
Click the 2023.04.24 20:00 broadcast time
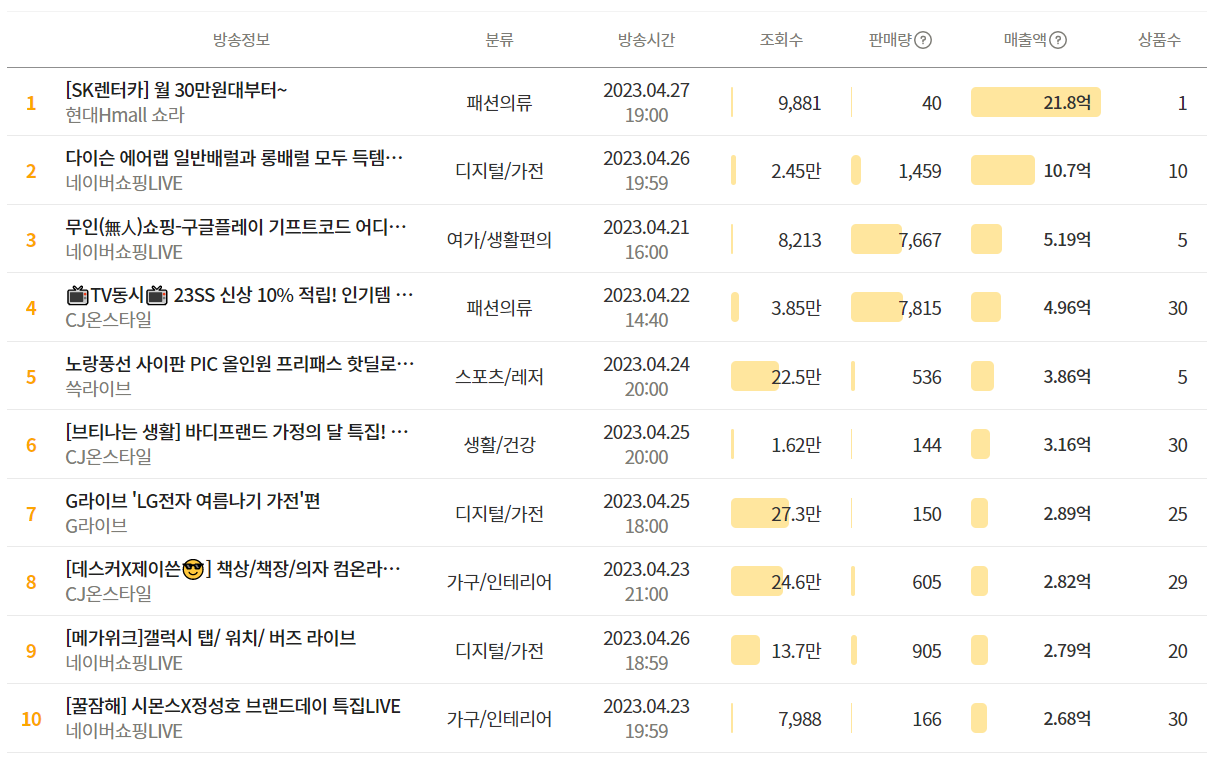(x=646, y=376)
